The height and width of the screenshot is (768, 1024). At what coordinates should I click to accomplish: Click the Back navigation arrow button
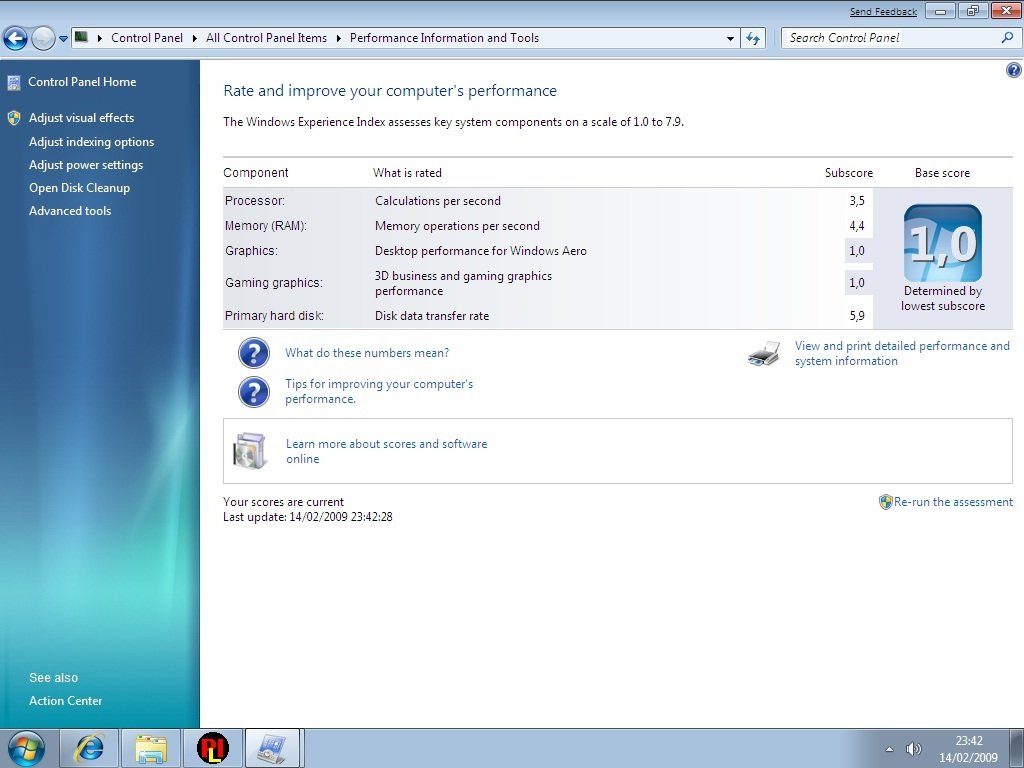[16, 39]
